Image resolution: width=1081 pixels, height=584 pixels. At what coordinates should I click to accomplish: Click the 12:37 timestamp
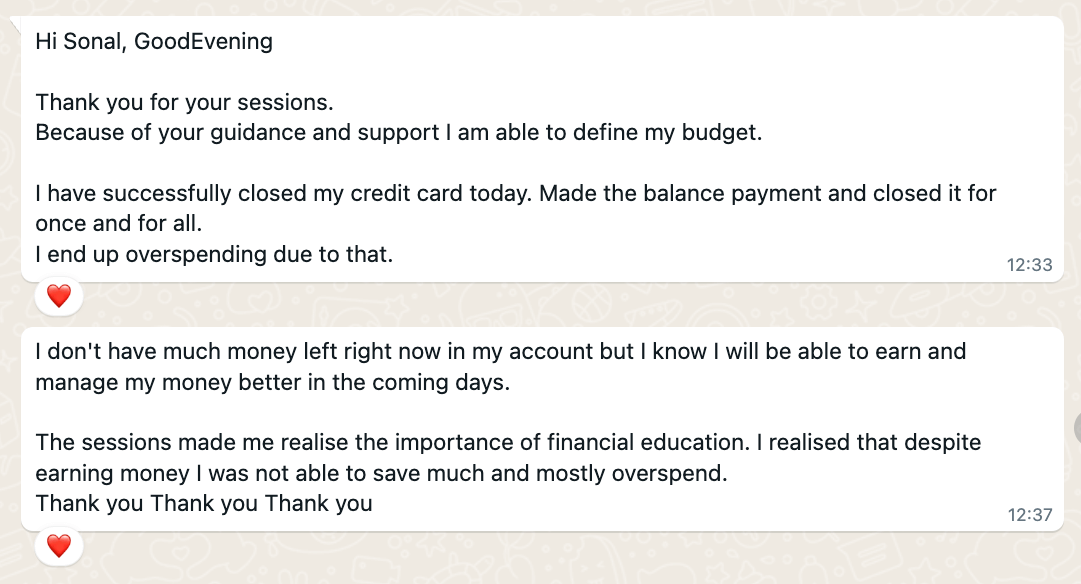(1029, 515)
